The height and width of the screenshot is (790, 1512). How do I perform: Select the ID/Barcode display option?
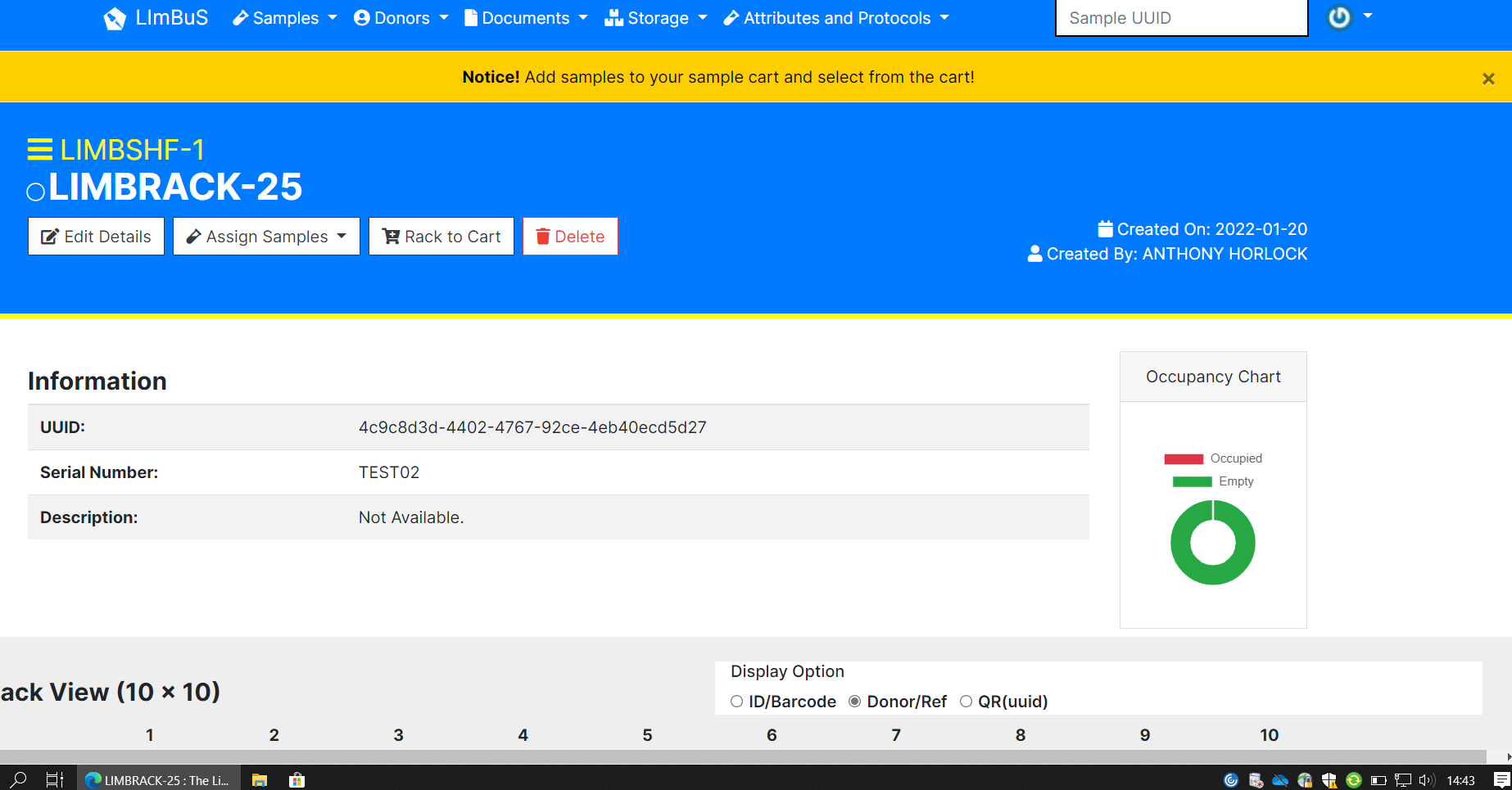pyautogui.click(x=736, y=702)
